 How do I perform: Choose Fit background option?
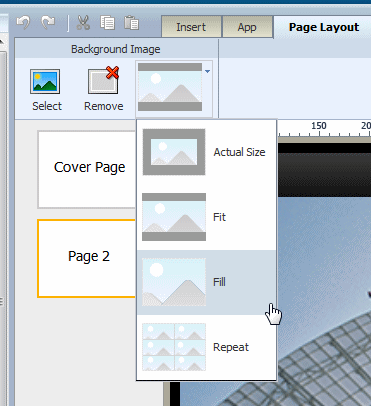pyautogui.click(x=207, y=217)
